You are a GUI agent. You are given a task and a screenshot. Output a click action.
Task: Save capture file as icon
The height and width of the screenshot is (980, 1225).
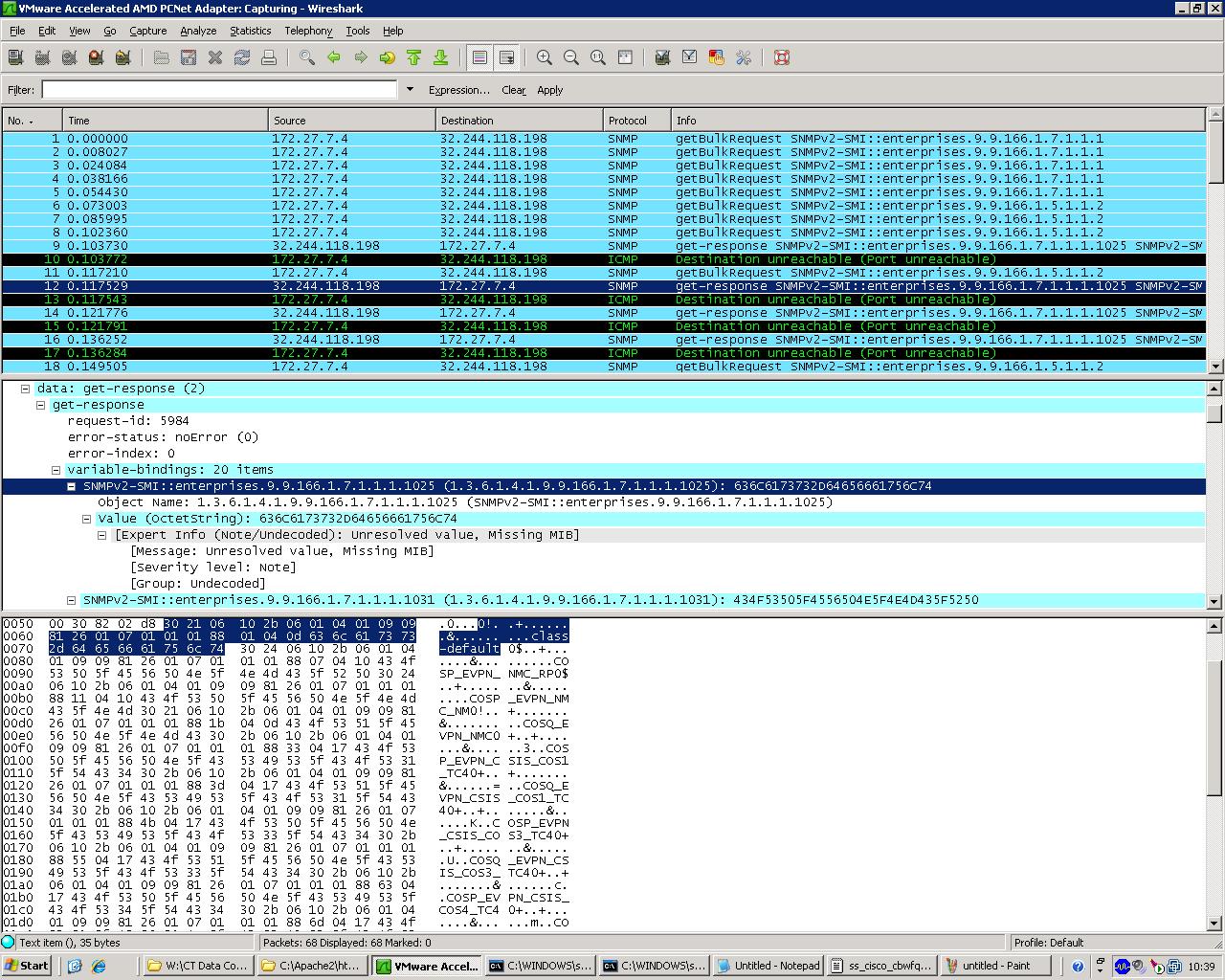(x=189, y=57)
